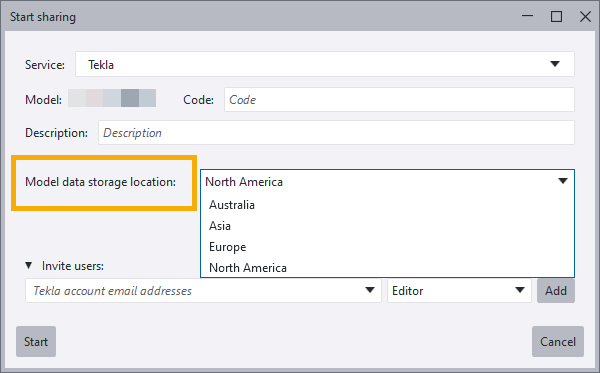
Task: Click the Start button
Action: point(36,341)
